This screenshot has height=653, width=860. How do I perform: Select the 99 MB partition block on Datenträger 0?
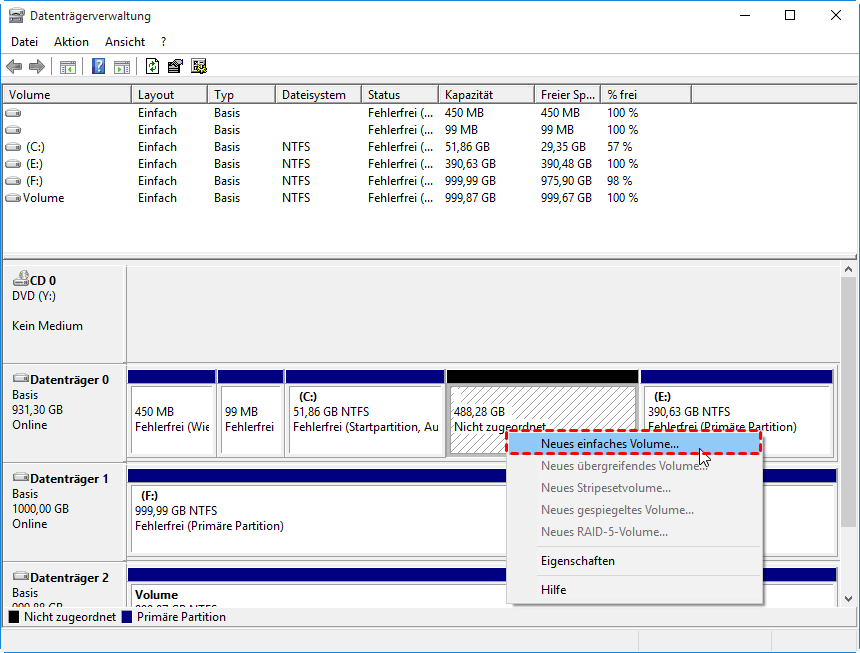click(x=251, y=413)
